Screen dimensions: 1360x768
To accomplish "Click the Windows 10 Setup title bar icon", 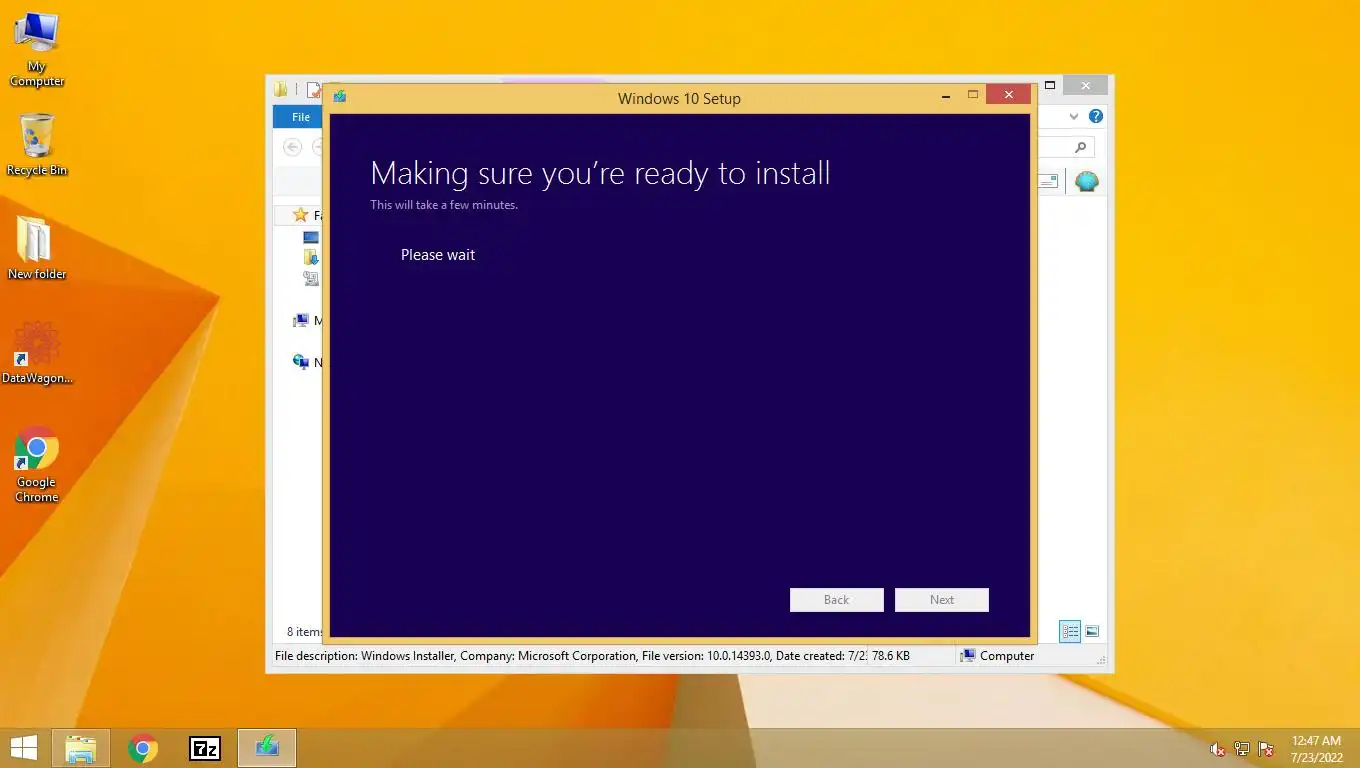I will (340, 97).
